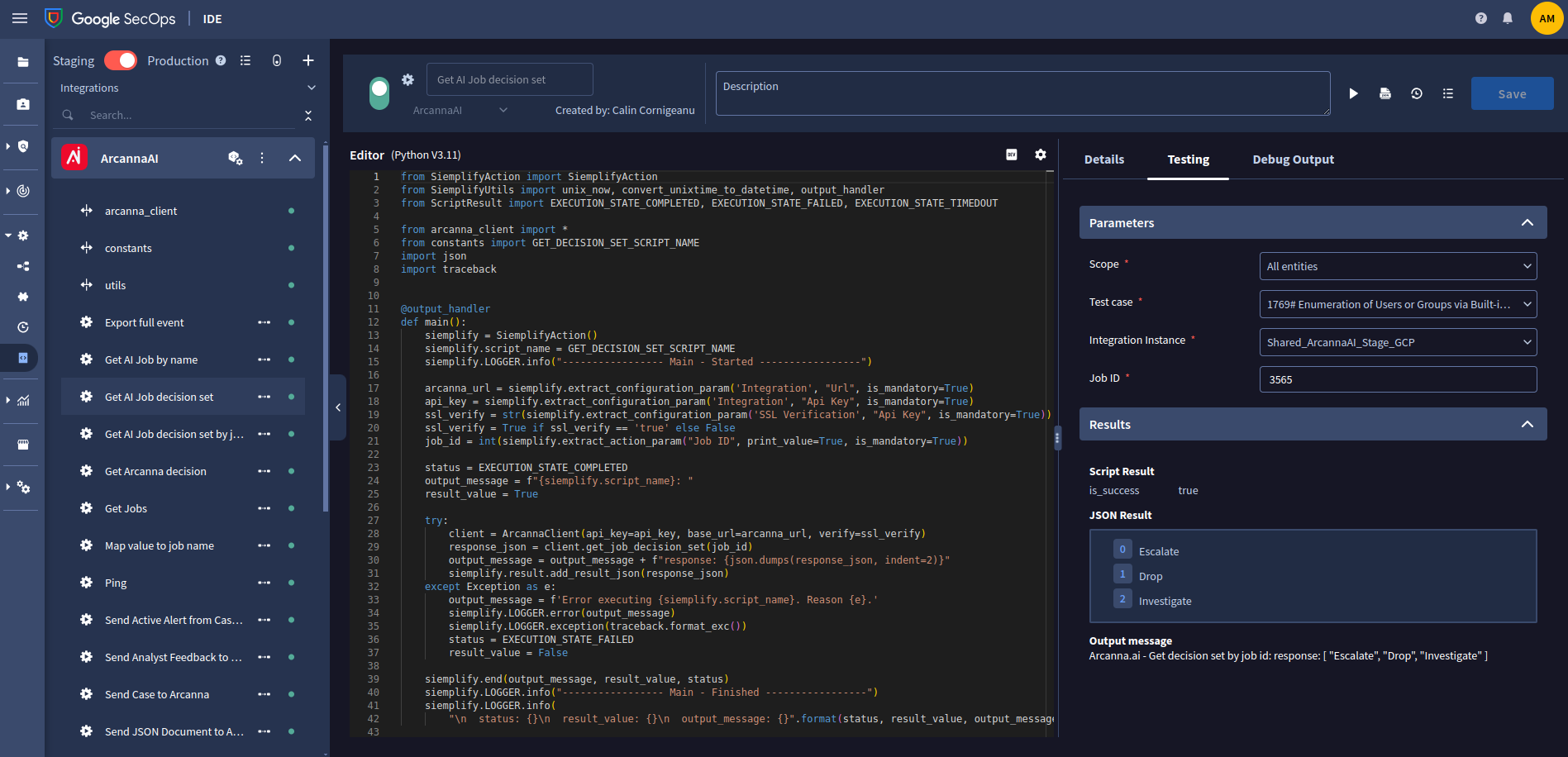Open ArcannaAI integration configure gear
This screenshot has height=757, width=1568.
[236, 158]
